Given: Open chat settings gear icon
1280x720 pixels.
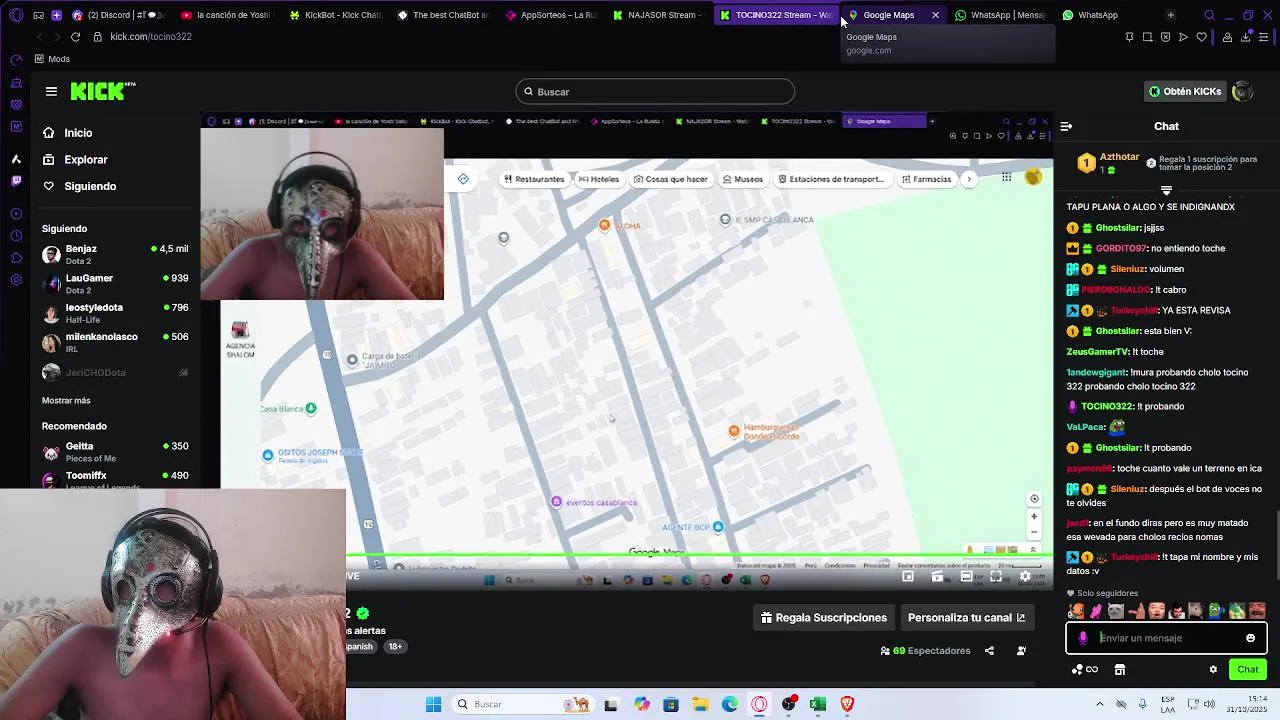Looking at the screenshot, I should pos(1213,670).
